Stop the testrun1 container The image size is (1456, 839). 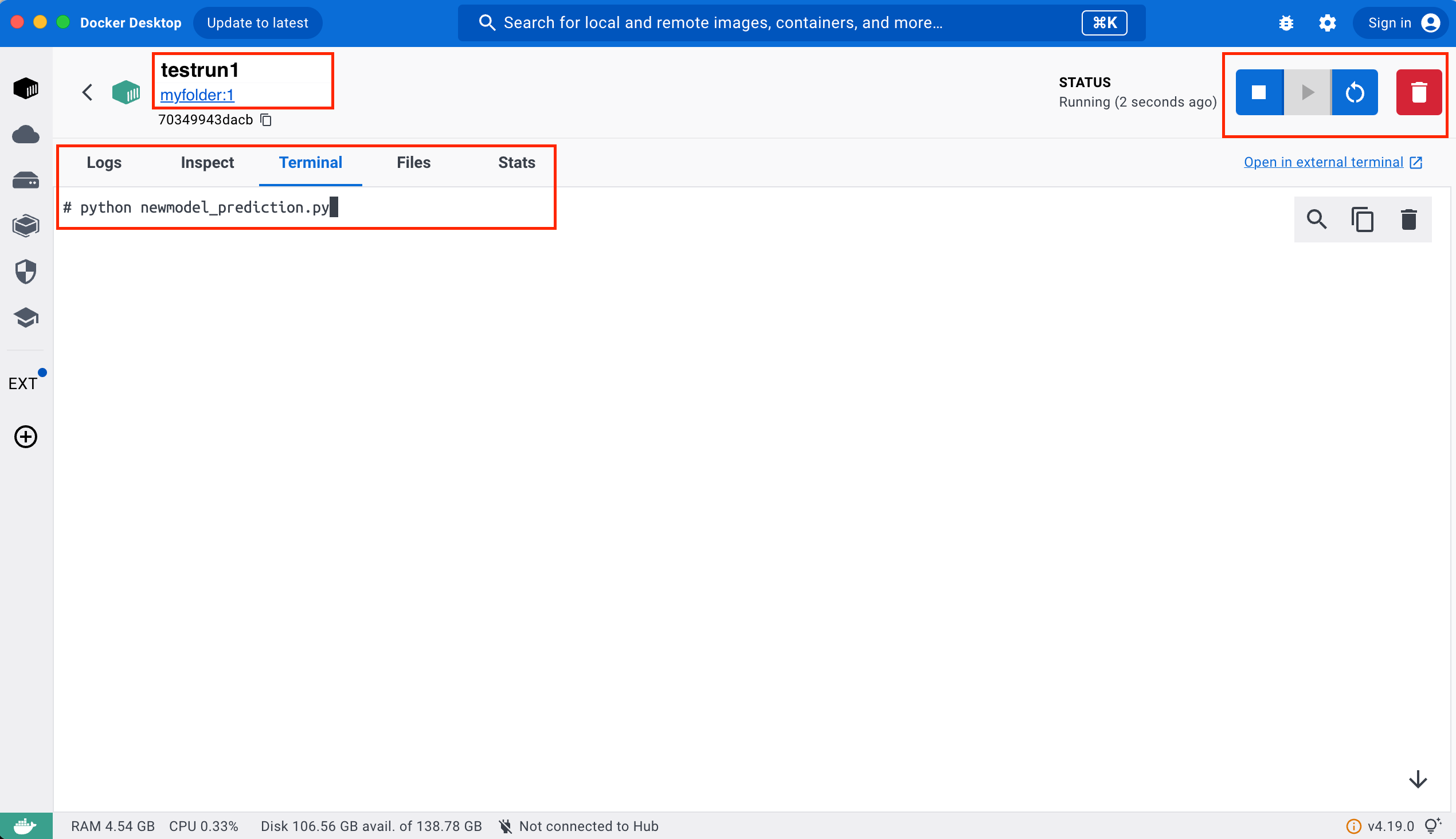click(1259, 92)
